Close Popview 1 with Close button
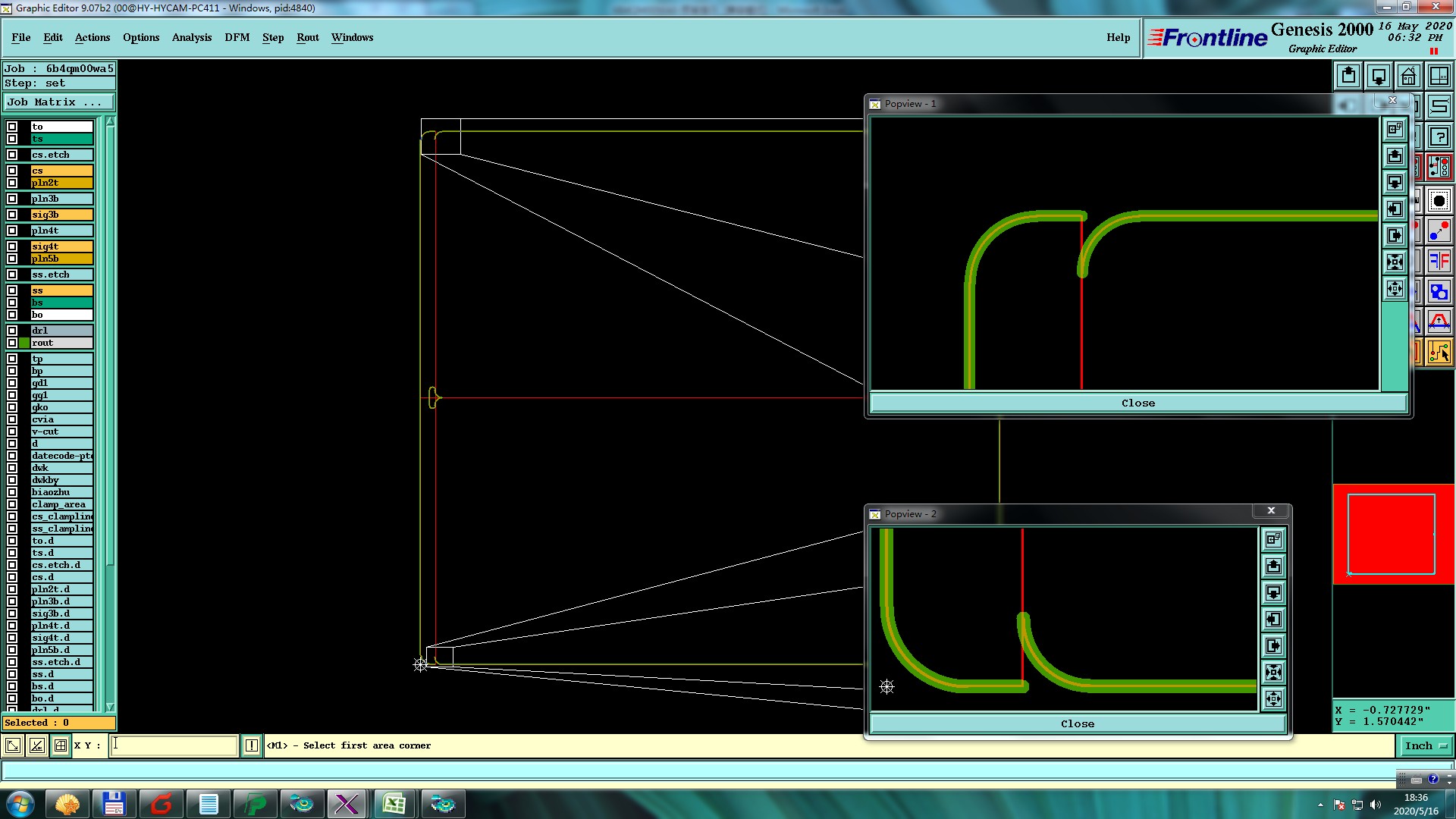The image size is (1456, 819). coord(1137,403)
